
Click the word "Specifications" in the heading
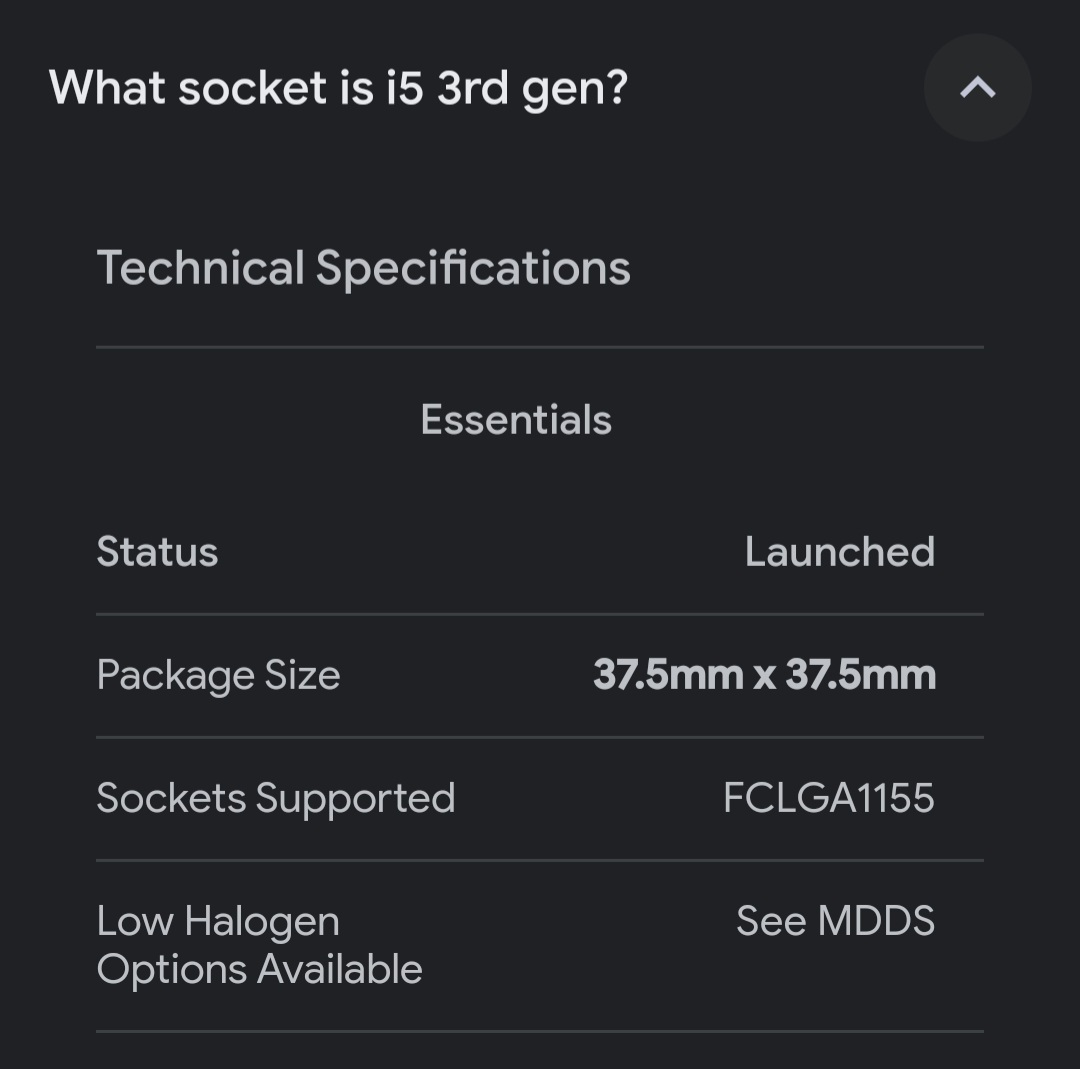pos(473,268)
